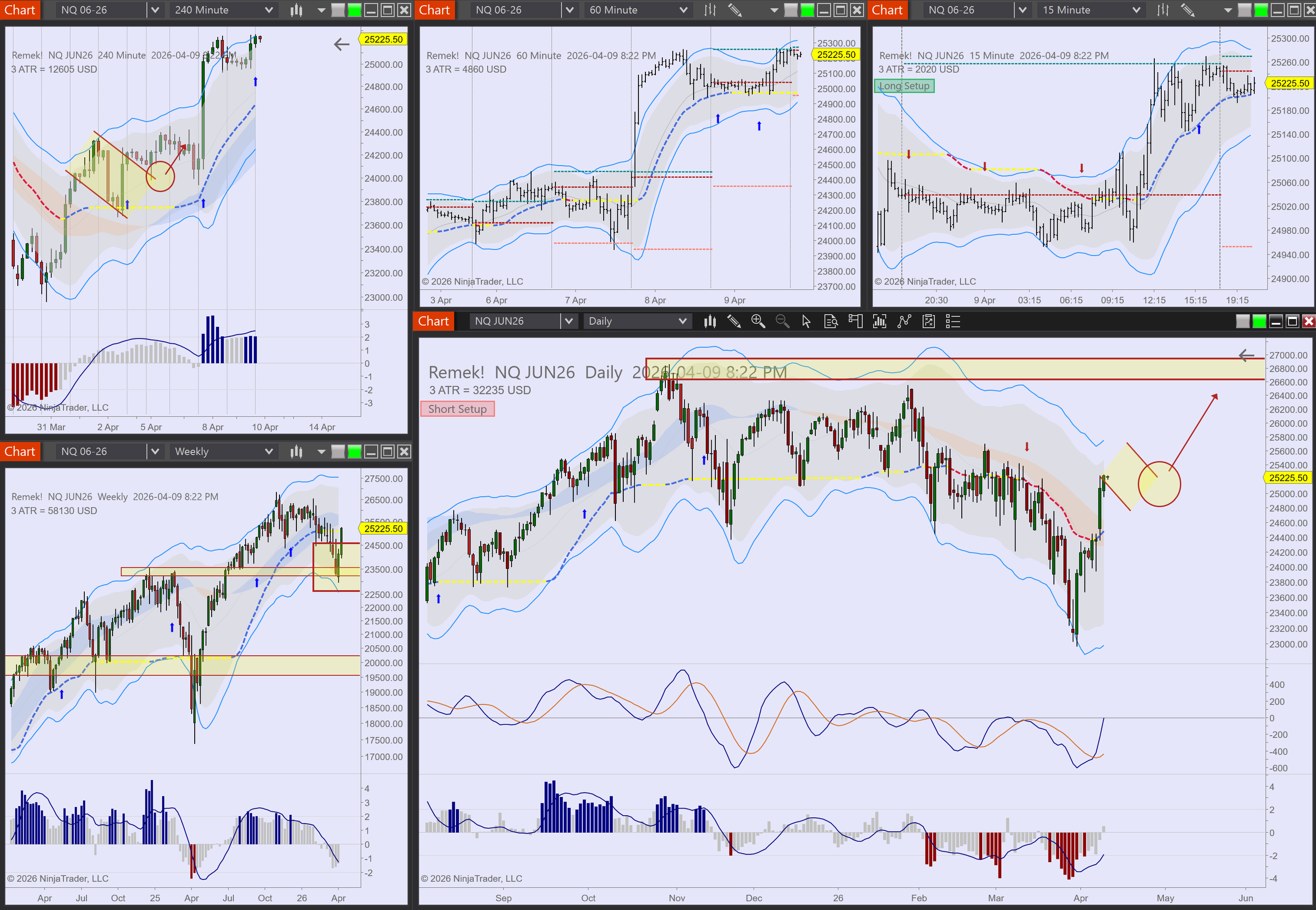Expand the NQ JUN26 instrument dropdown
1316x910 pixels.
coord(568,321)
